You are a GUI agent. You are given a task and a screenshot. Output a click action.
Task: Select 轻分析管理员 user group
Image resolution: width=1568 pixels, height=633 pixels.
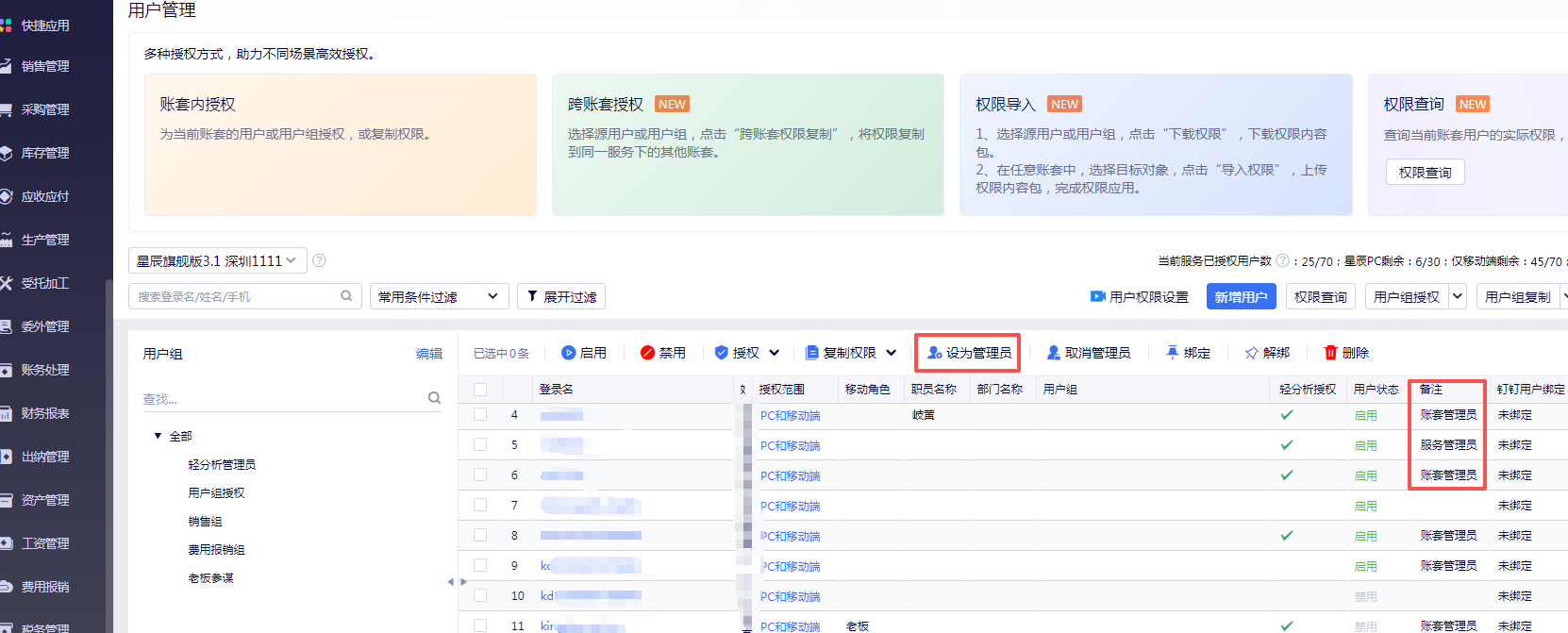click(x=222, y=464)
